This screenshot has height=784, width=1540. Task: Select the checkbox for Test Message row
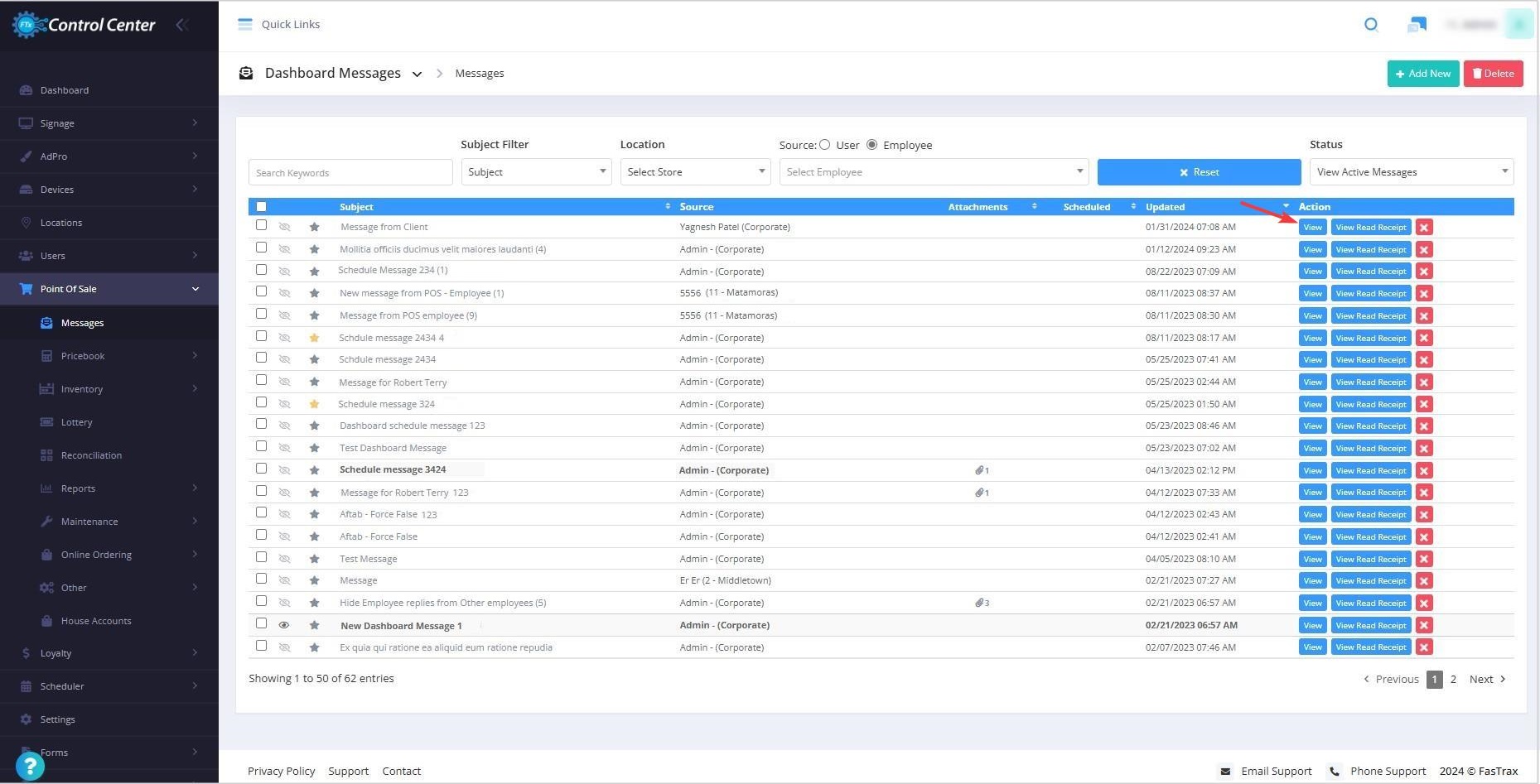tap(262, 557)
